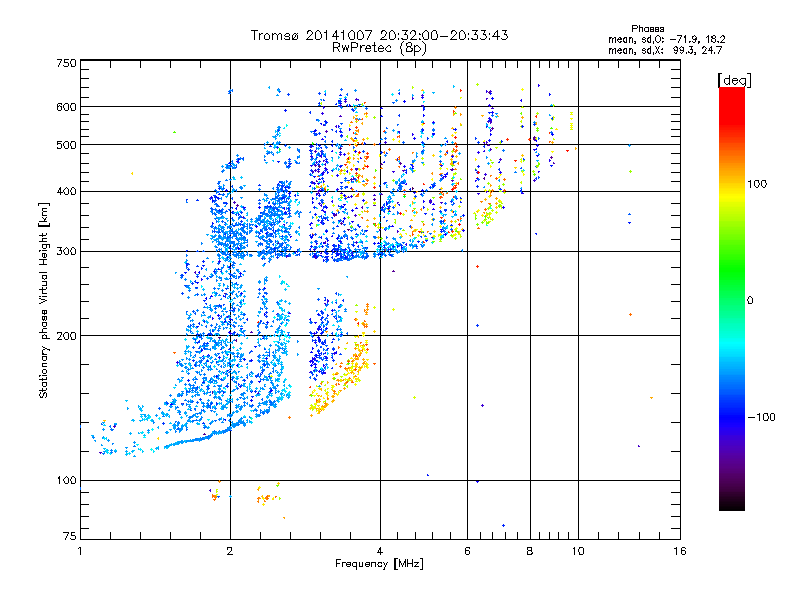Click the '[deg]' colorbar unit label
This screenshot has height=600, width=800.
pos(734,80)
